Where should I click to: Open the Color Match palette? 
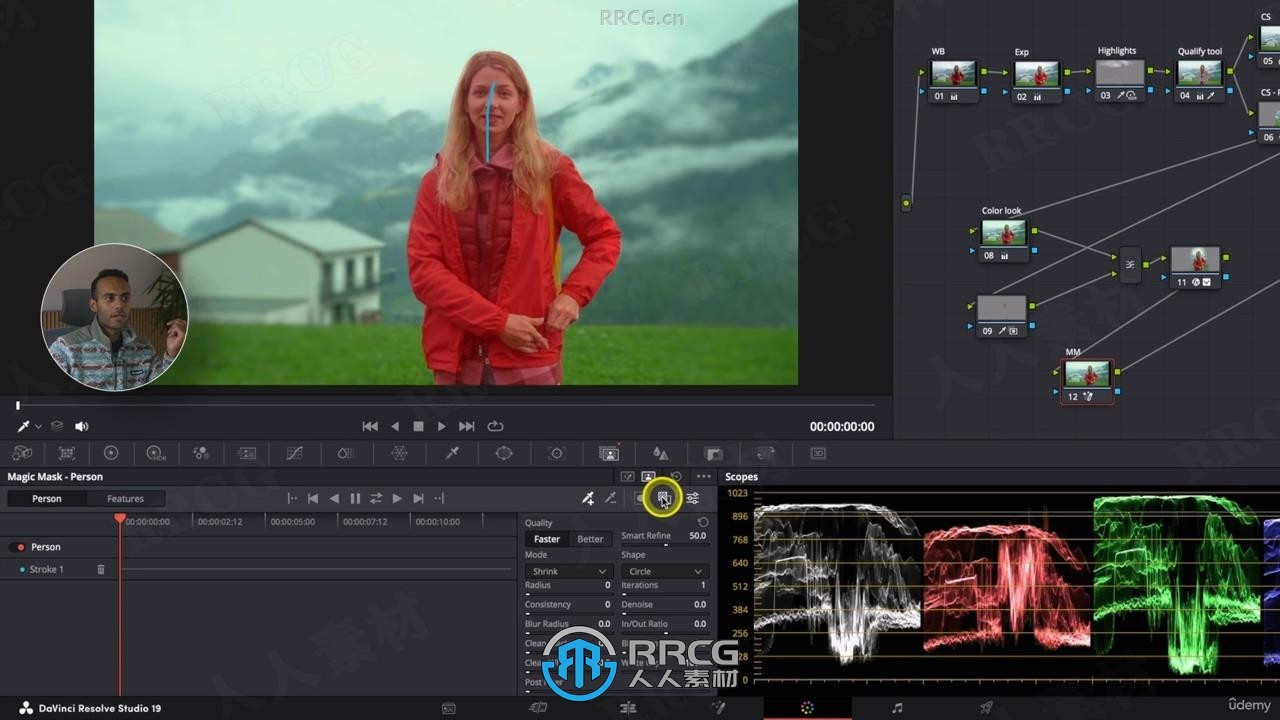tap(67, 453)
